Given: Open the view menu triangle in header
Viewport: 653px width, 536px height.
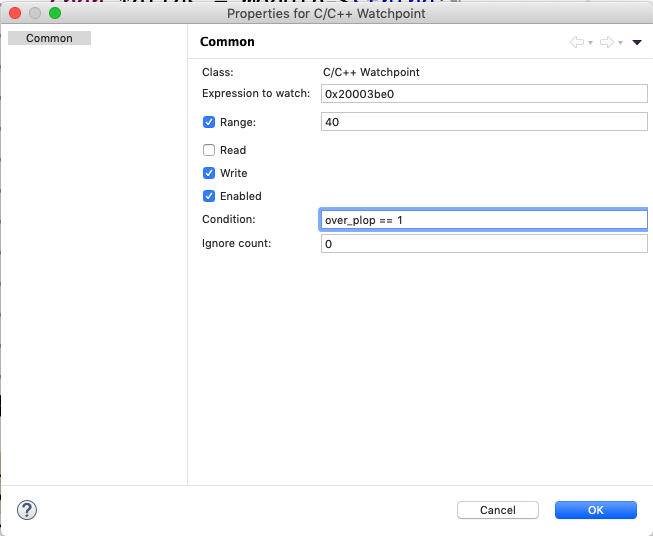Looking at the screenshot, I should pos(637,42).
